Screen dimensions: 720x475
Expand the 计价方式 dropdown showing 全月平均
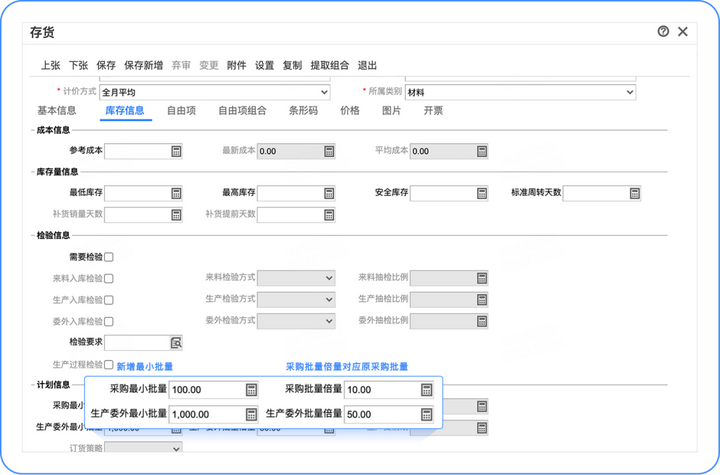pos(214,92)
